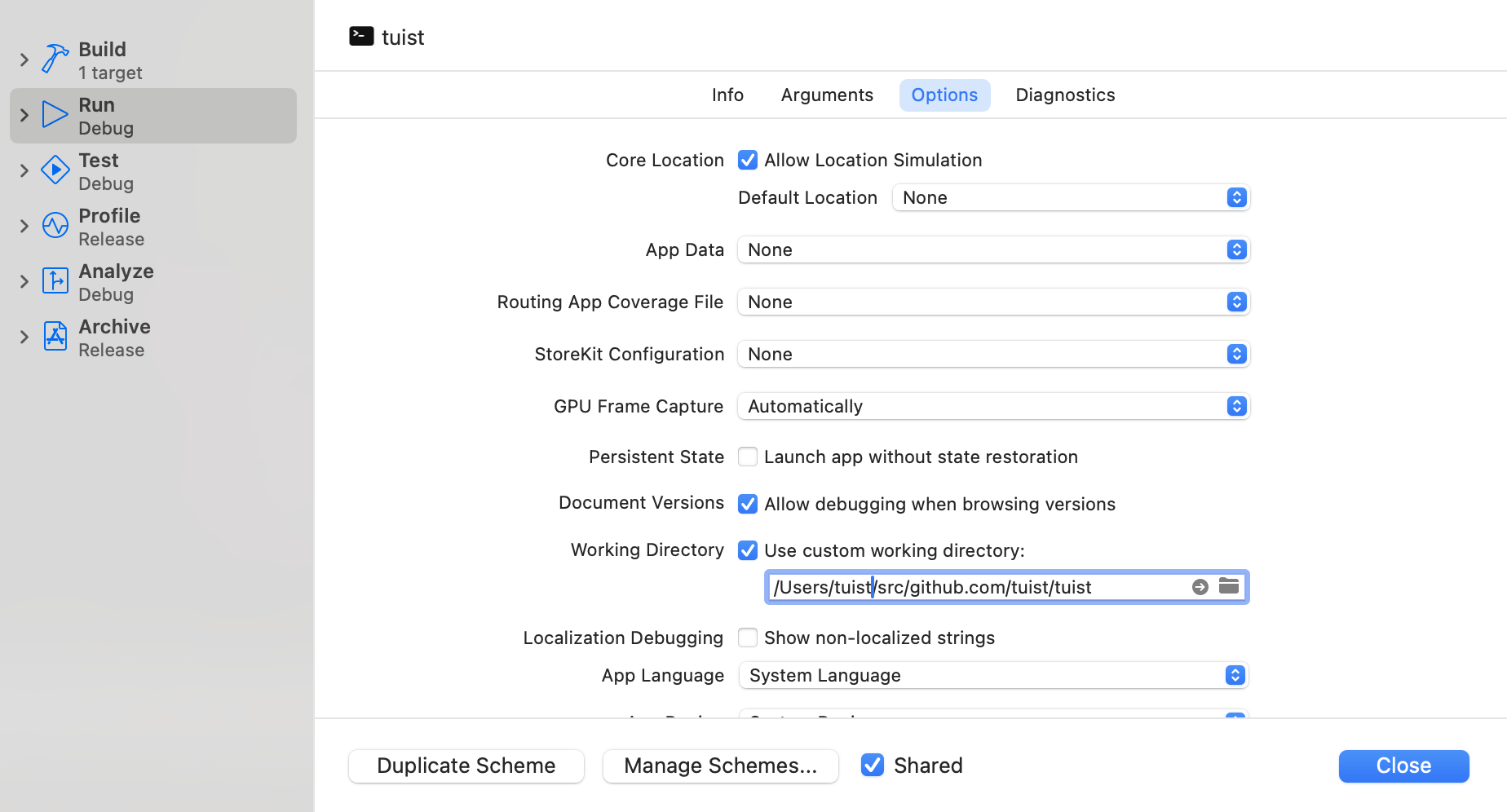Toggle the Shared scheme checkbox
Screen dimensions: 1507x812
pyautogui.click(x=873, y=765)
